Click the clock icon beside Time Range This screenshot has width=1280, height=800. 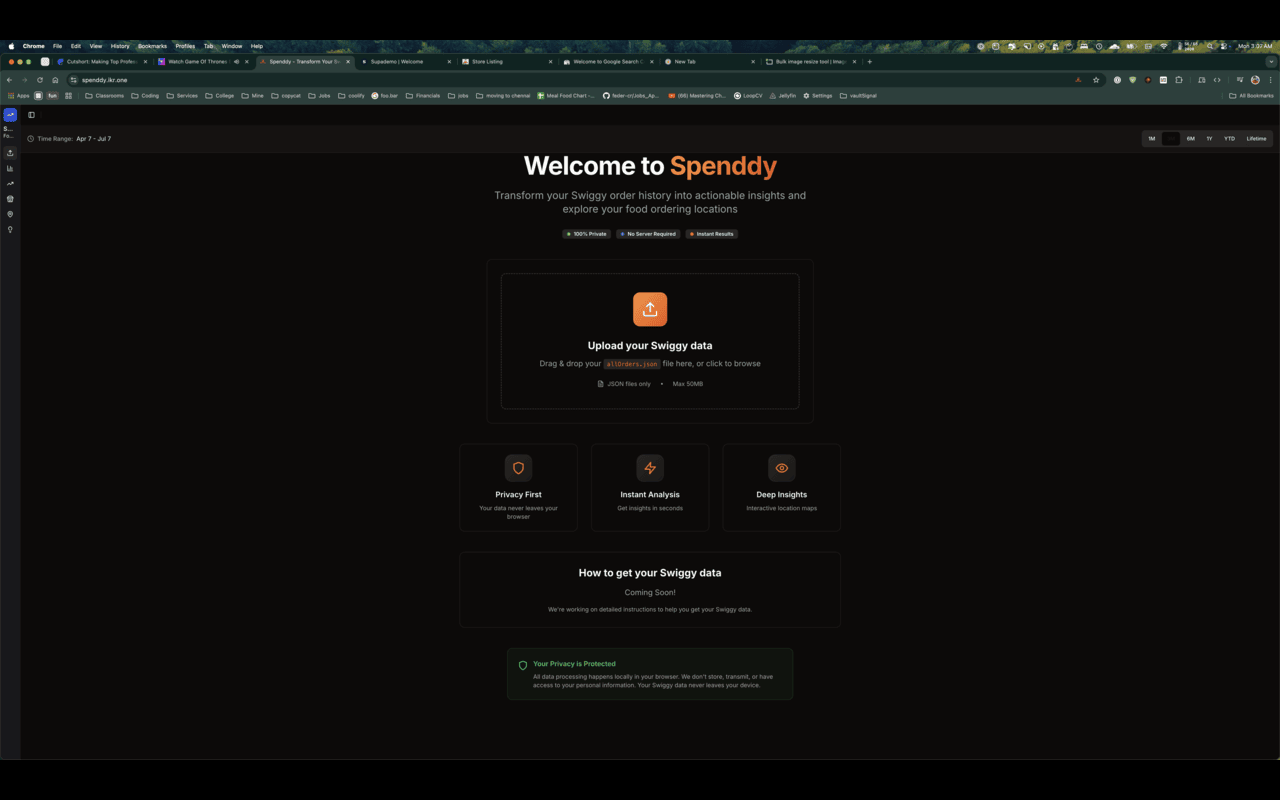coord(31,139)
